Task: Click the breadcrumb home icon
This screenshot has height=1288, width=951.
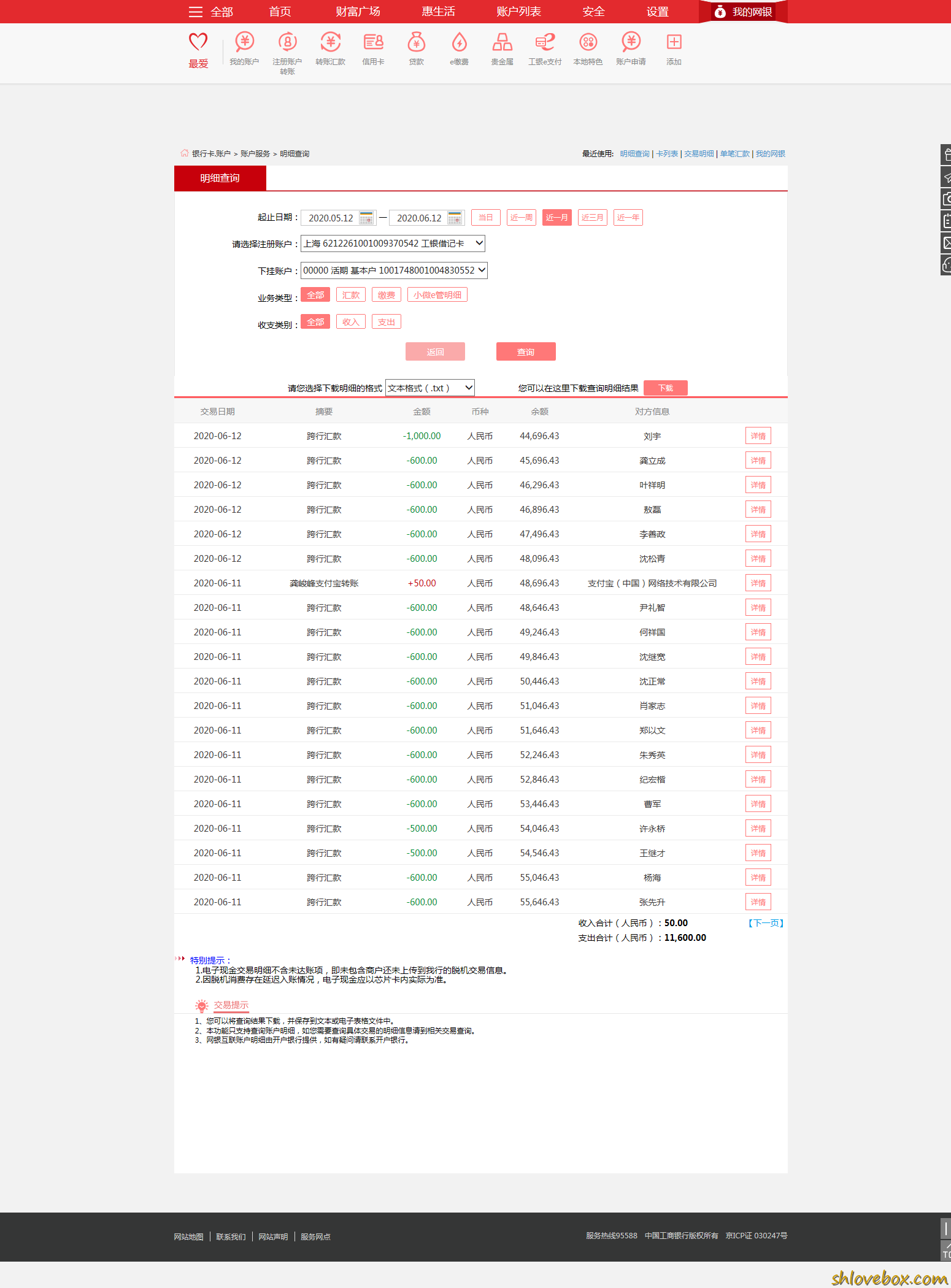Action: click(184, 153)
